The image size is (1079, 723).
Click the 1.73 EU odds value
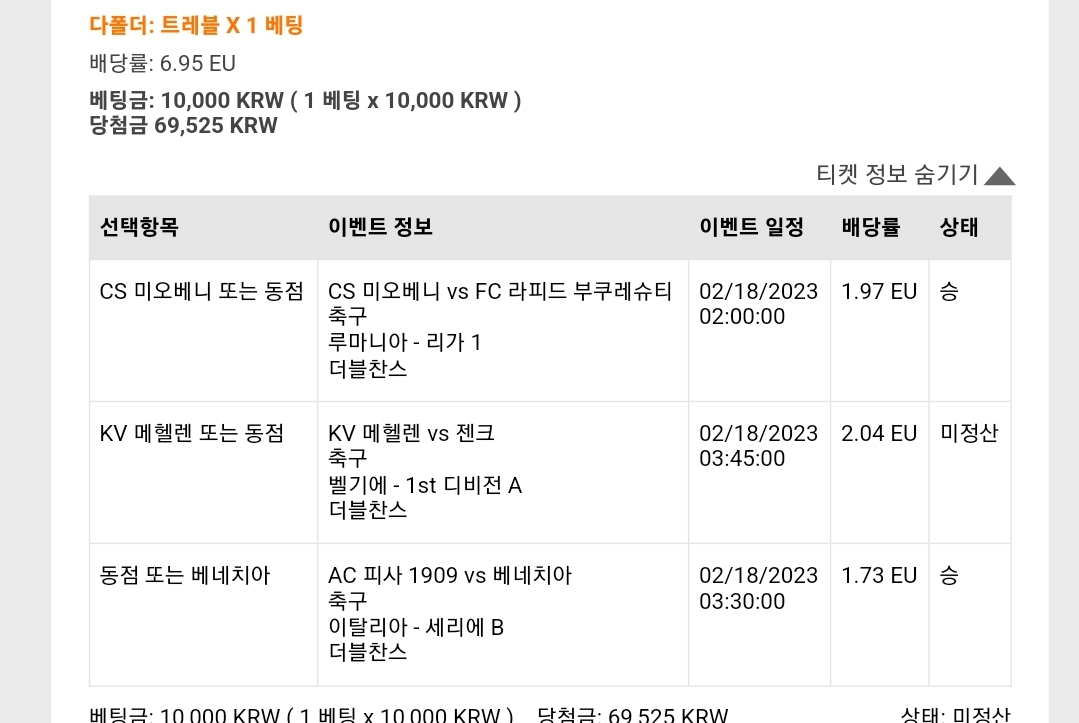pos(879,575)
